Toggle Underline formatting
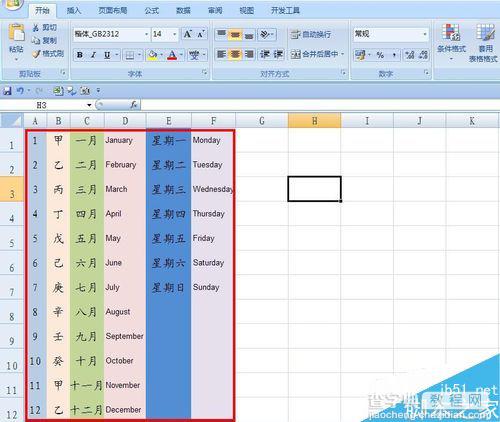 pyautogui.click(x=107, y=55)
